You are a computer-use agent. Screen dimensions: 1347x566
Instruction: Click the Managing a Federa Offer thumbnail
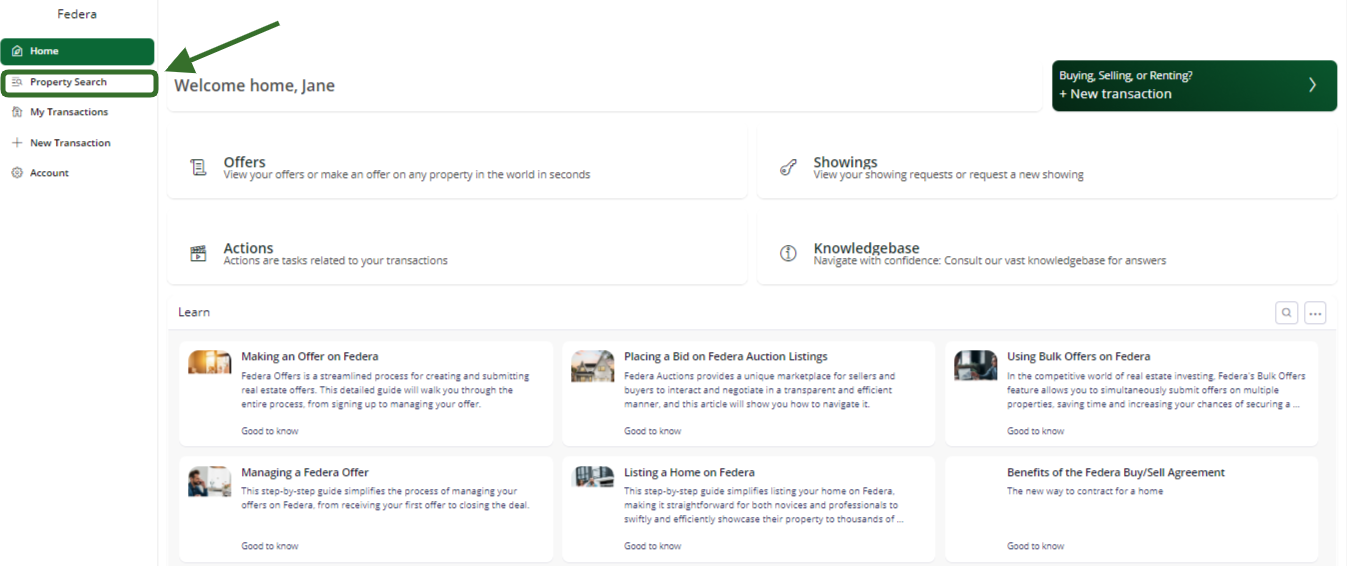click(210, 482)
